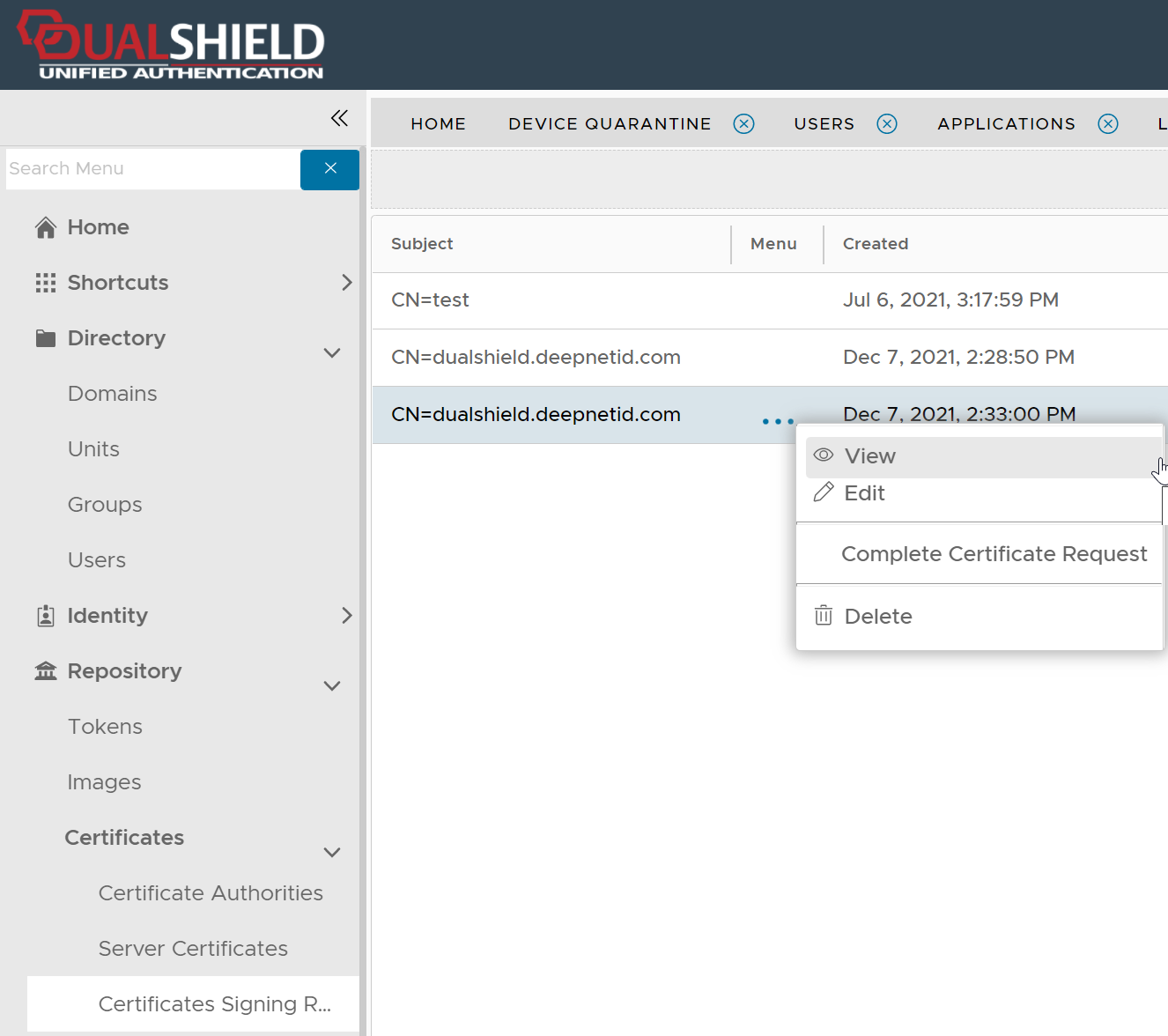This screenshot has height=1036, width=1168.
Task: Open Certificate Authorities page
Action: [211, 893]
